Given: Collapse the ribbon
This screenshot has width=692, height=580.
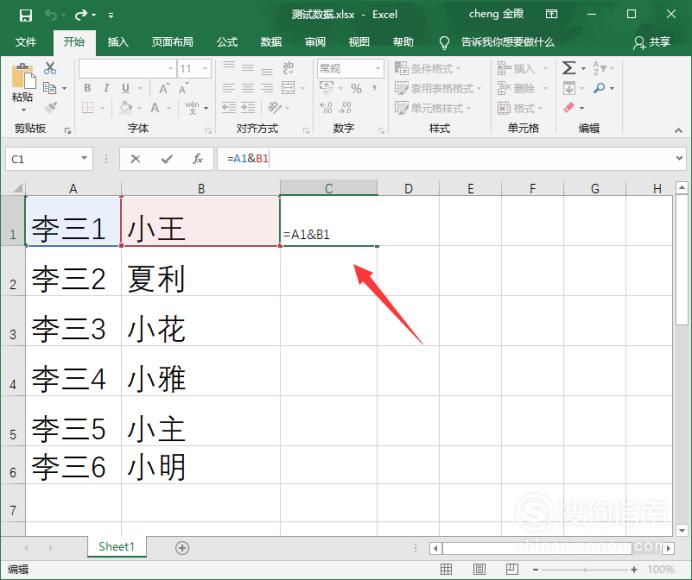Looking at the screenshot, I should coord(678,130).
